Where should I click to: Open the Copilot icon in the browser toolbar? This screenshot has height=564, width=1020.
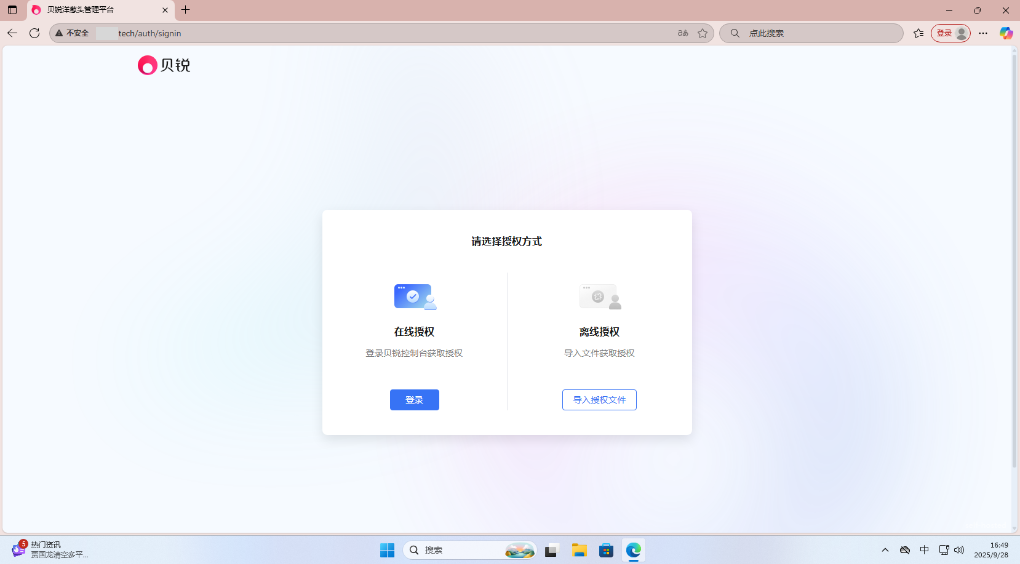(1006, 33)
